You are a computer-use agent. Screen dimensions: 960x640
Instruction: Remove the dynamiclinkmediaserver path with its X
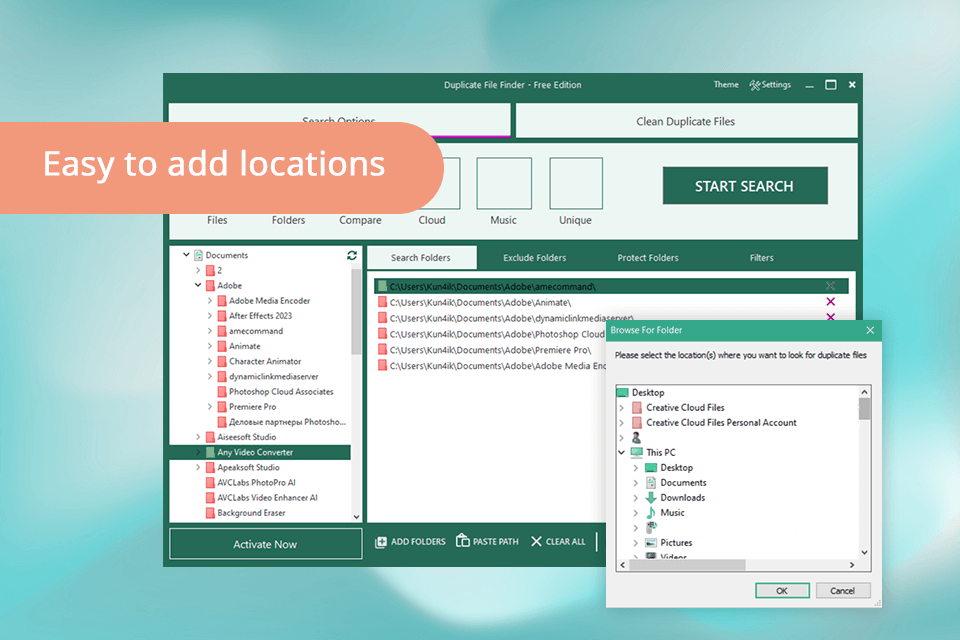click(830, 317)
